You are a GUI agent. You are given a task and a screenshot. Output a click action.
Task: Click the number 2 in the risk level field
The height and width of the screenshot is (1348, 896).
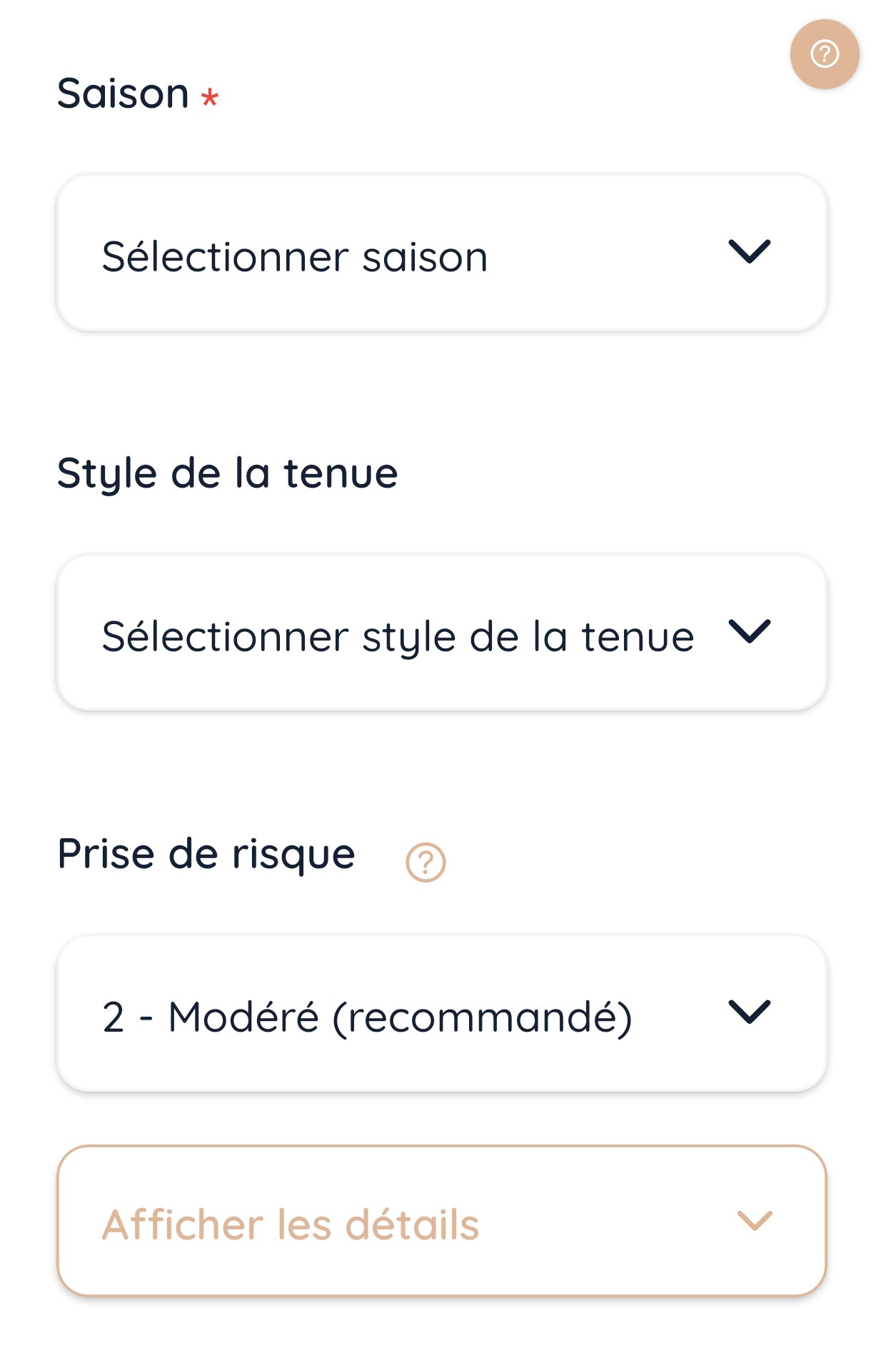114,1017
